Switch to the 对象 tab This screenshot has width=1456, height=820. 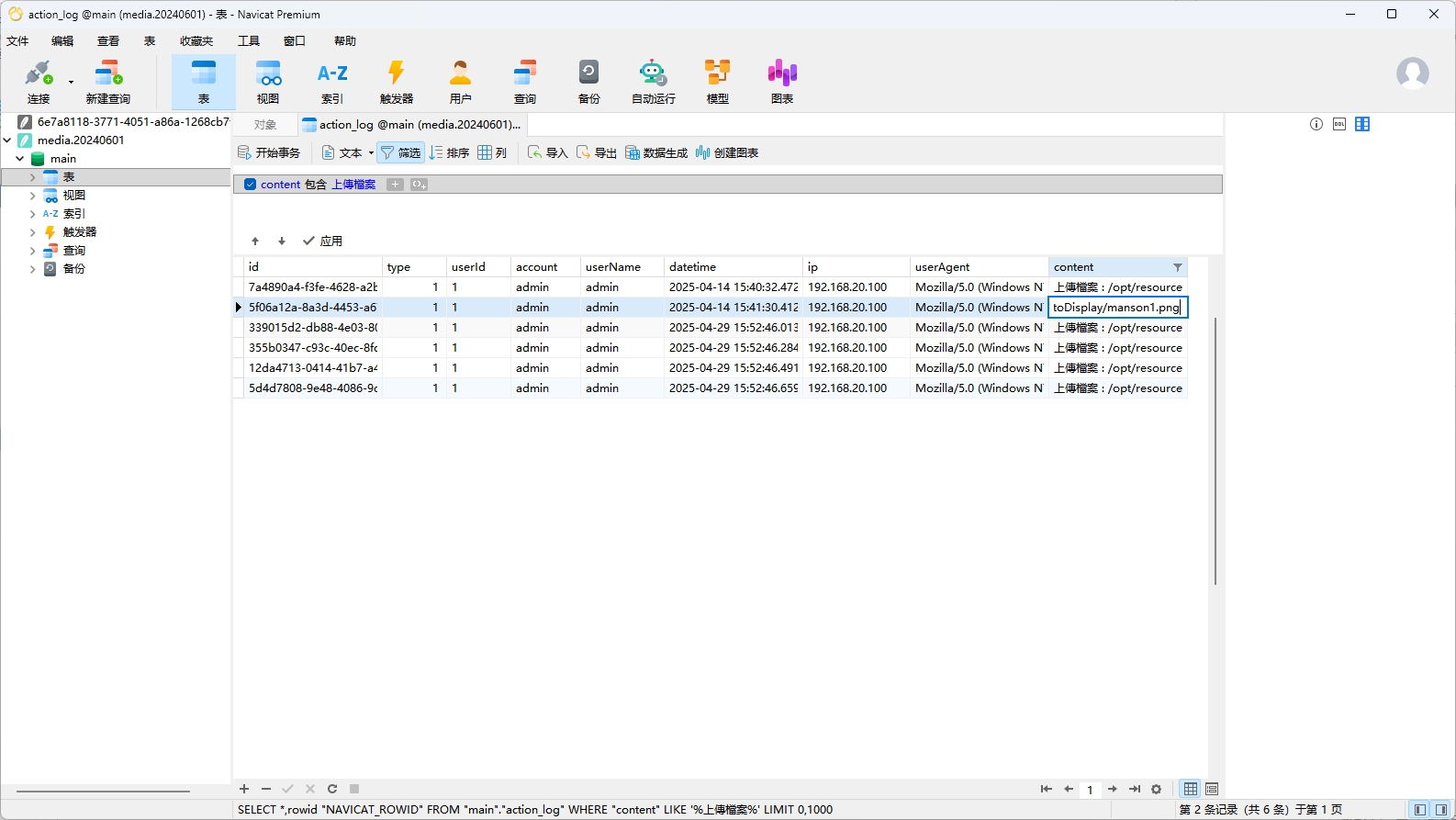[x=265, y=125]
